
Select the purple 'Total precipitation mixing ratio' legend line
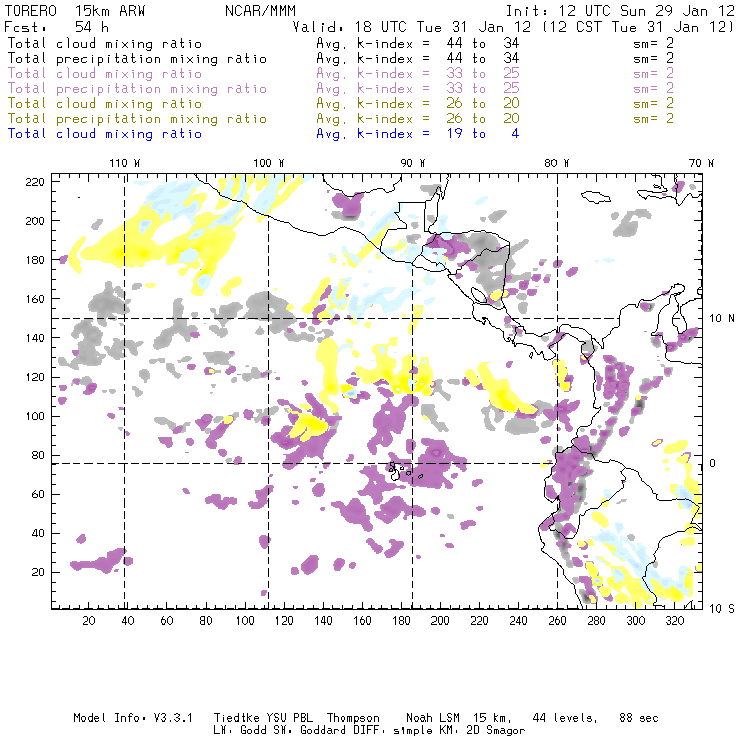(x=137, y=89)
